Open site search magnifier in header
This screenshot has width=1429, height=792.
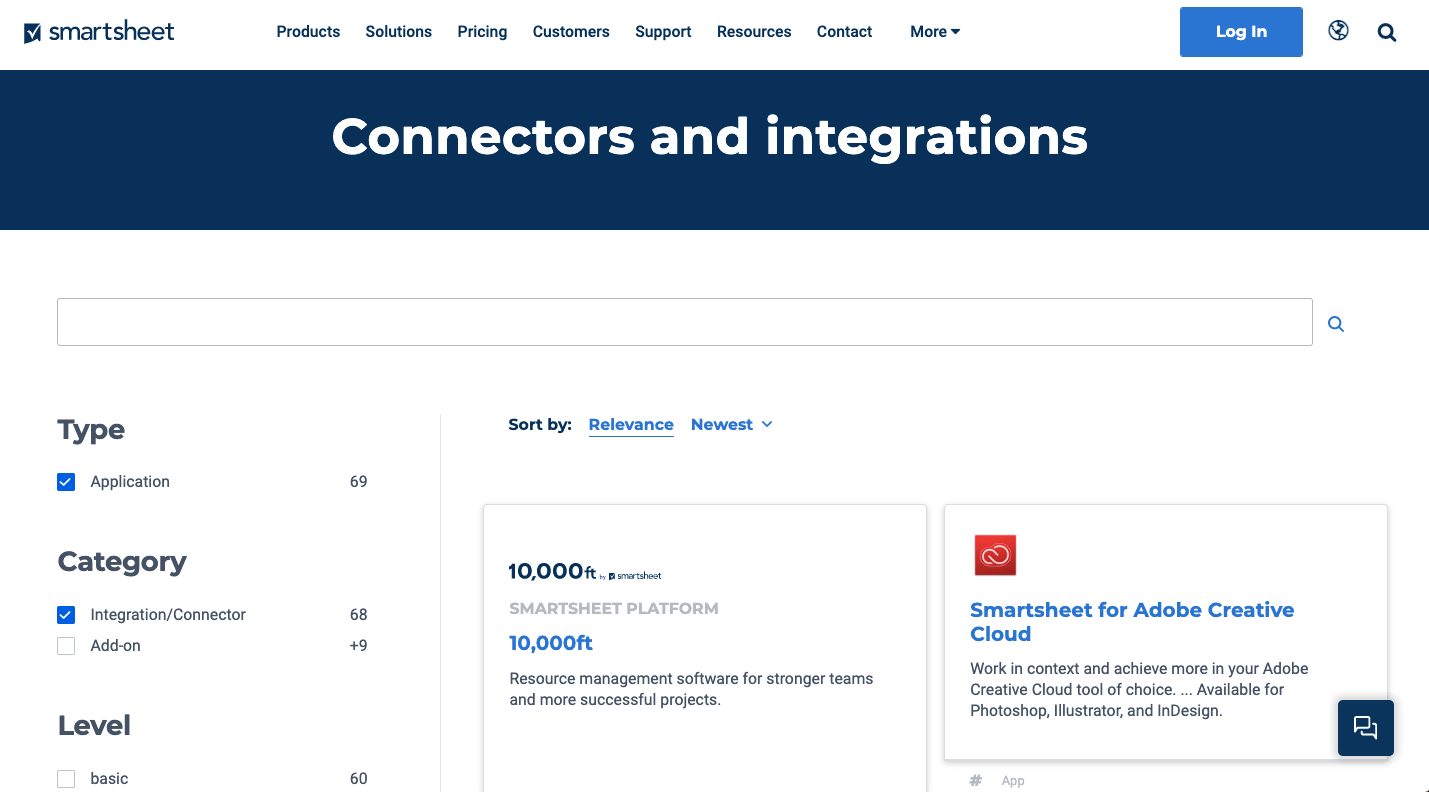pyautogui.click(x=1386, y=32)
